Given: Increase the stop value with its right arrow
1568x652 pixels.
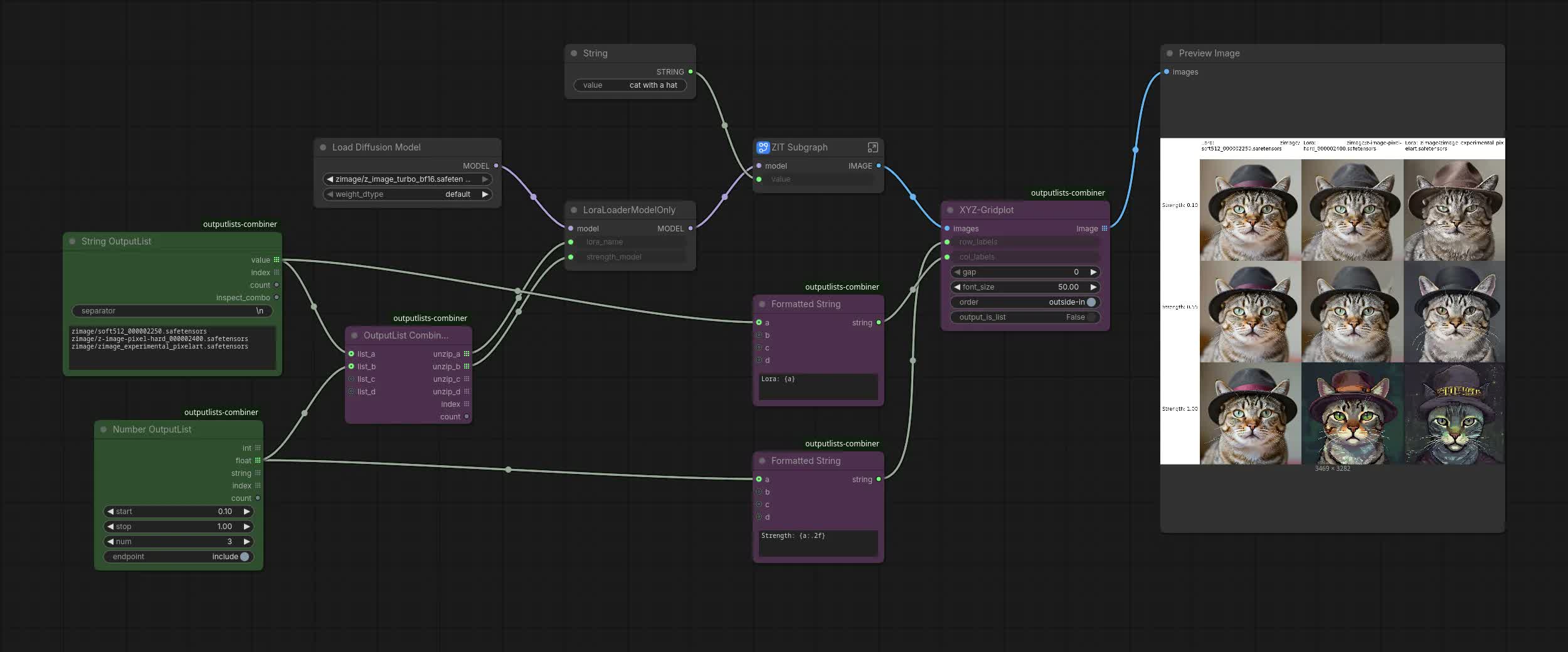Looking at the screenshot, I should click(x=246, y=527).
